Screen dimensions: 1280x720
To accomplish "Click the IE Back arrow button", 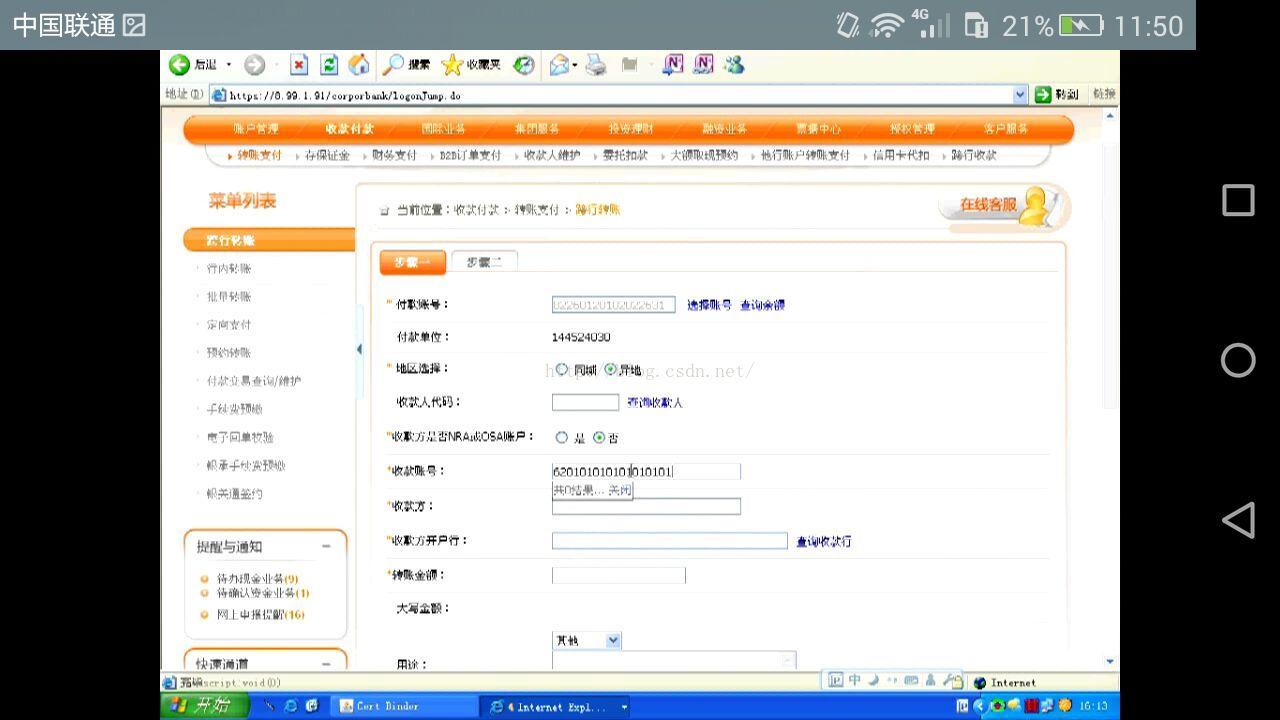I will tap(180, 65).
